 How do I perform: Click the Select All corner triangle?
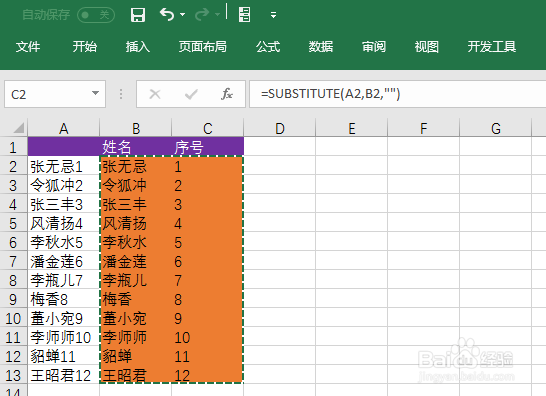tap(18, 128)
